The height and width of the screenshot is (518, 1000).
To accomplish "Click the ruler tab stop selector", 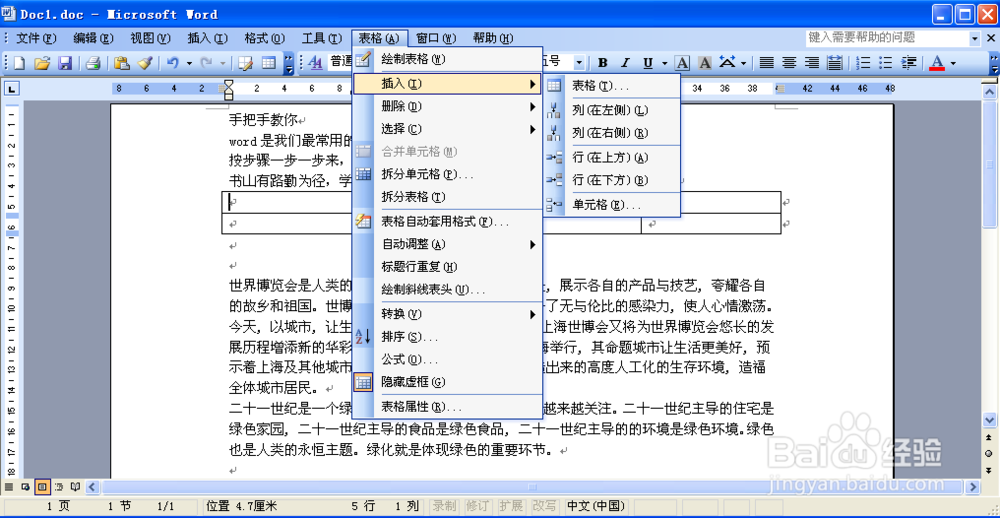I will coord(12,89).
